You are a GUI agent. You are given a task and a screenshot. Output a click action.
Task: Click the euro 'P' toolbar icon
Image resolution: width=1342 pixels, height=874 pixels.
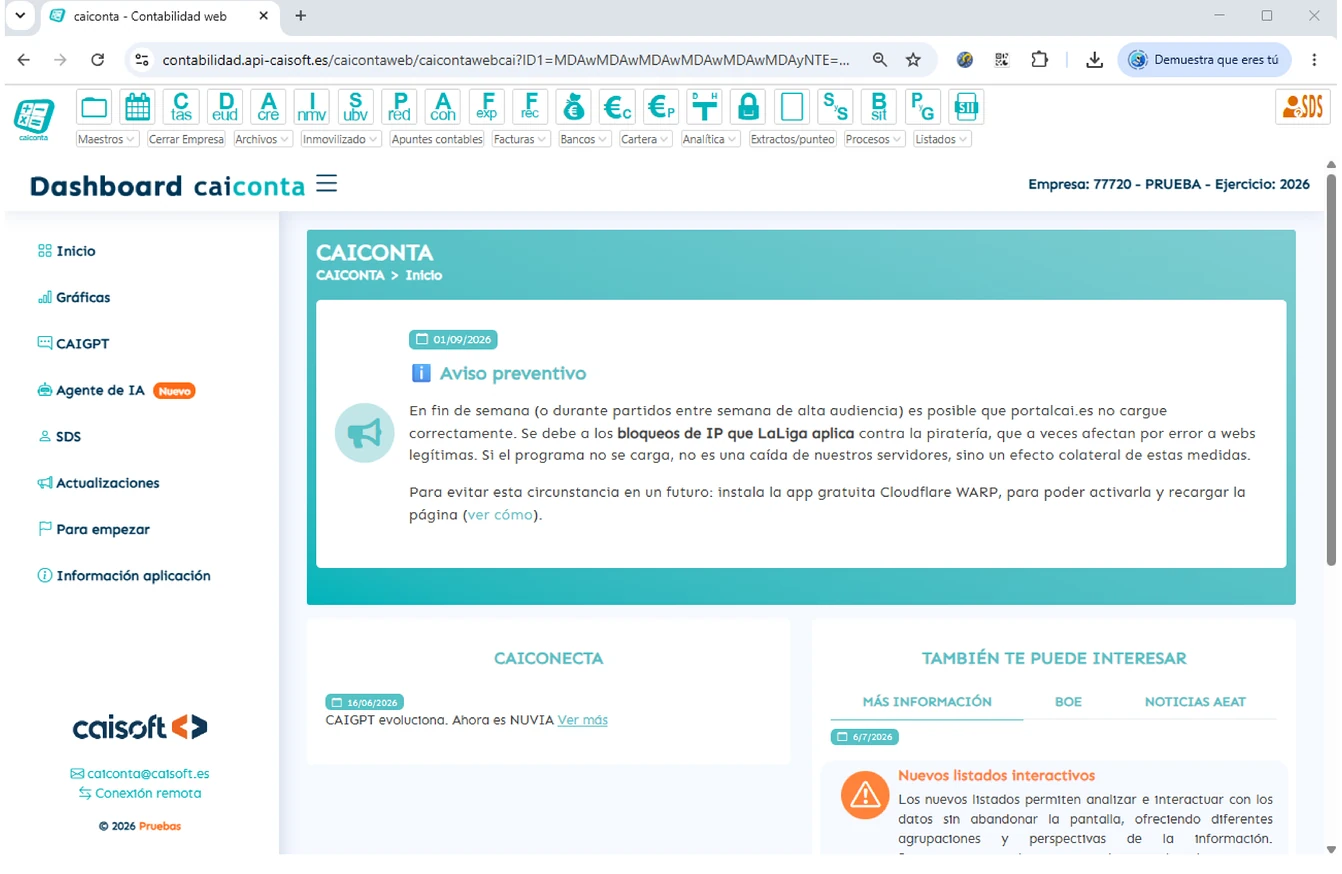coord(661,107)
